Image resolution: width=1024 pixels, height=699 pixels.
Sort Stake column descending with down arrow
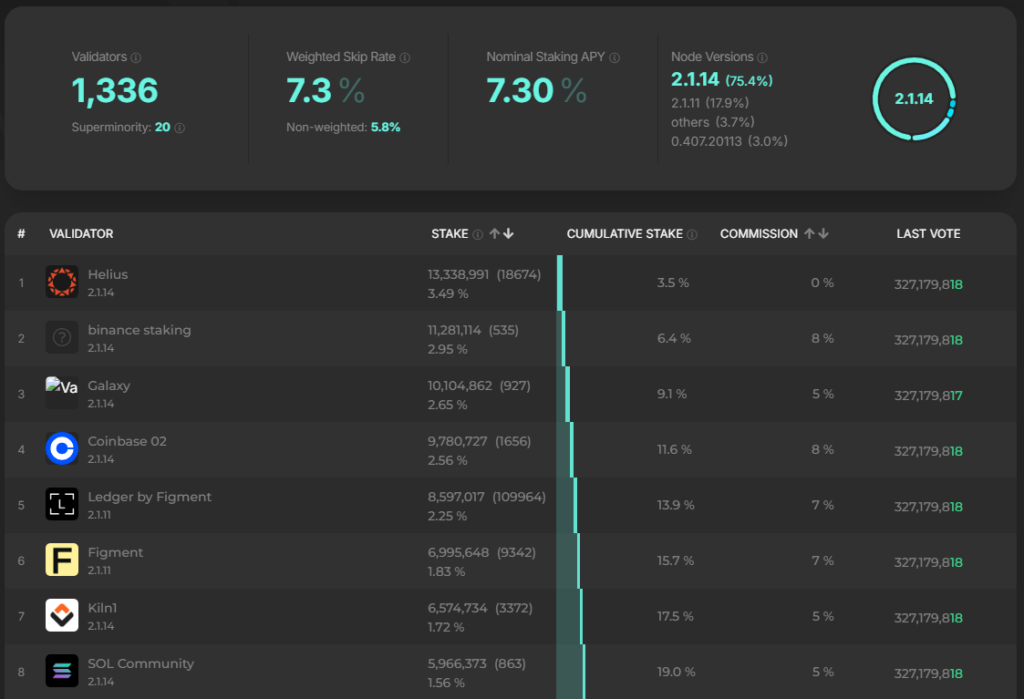coord(508,233)
